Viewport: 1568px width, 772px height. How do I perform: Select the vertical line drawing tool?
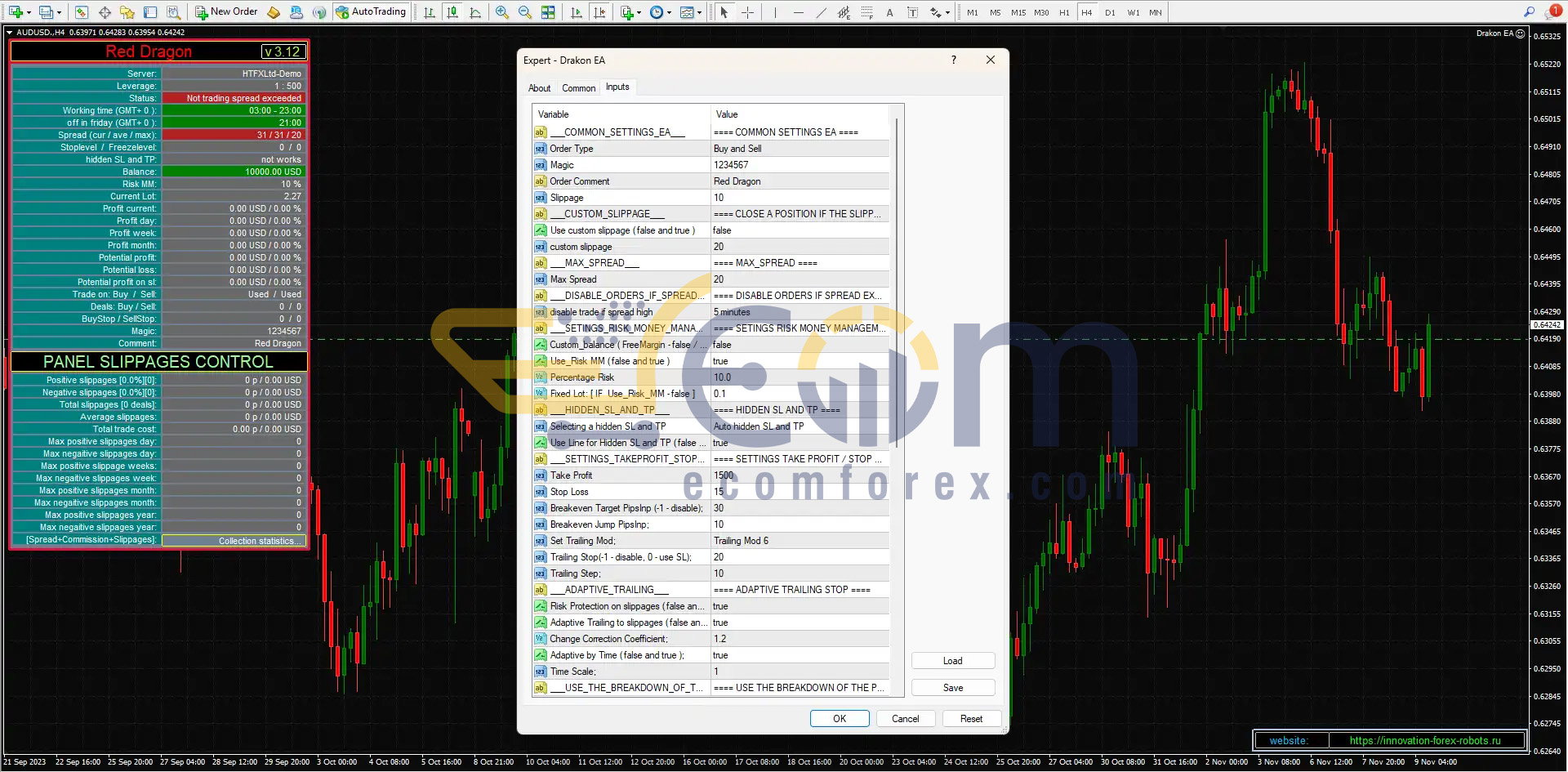click(775, 12)
